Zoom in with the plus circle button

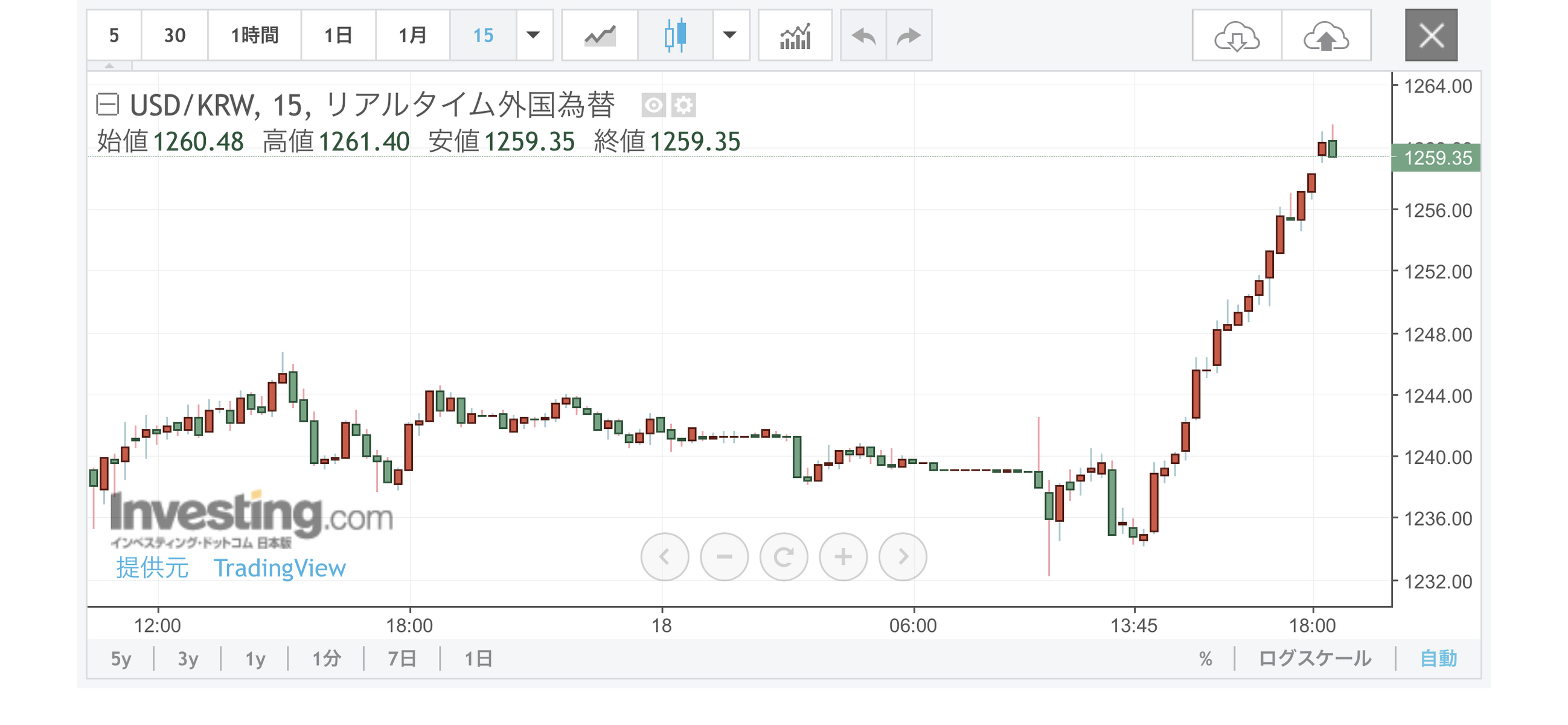[x=843, y=556]
